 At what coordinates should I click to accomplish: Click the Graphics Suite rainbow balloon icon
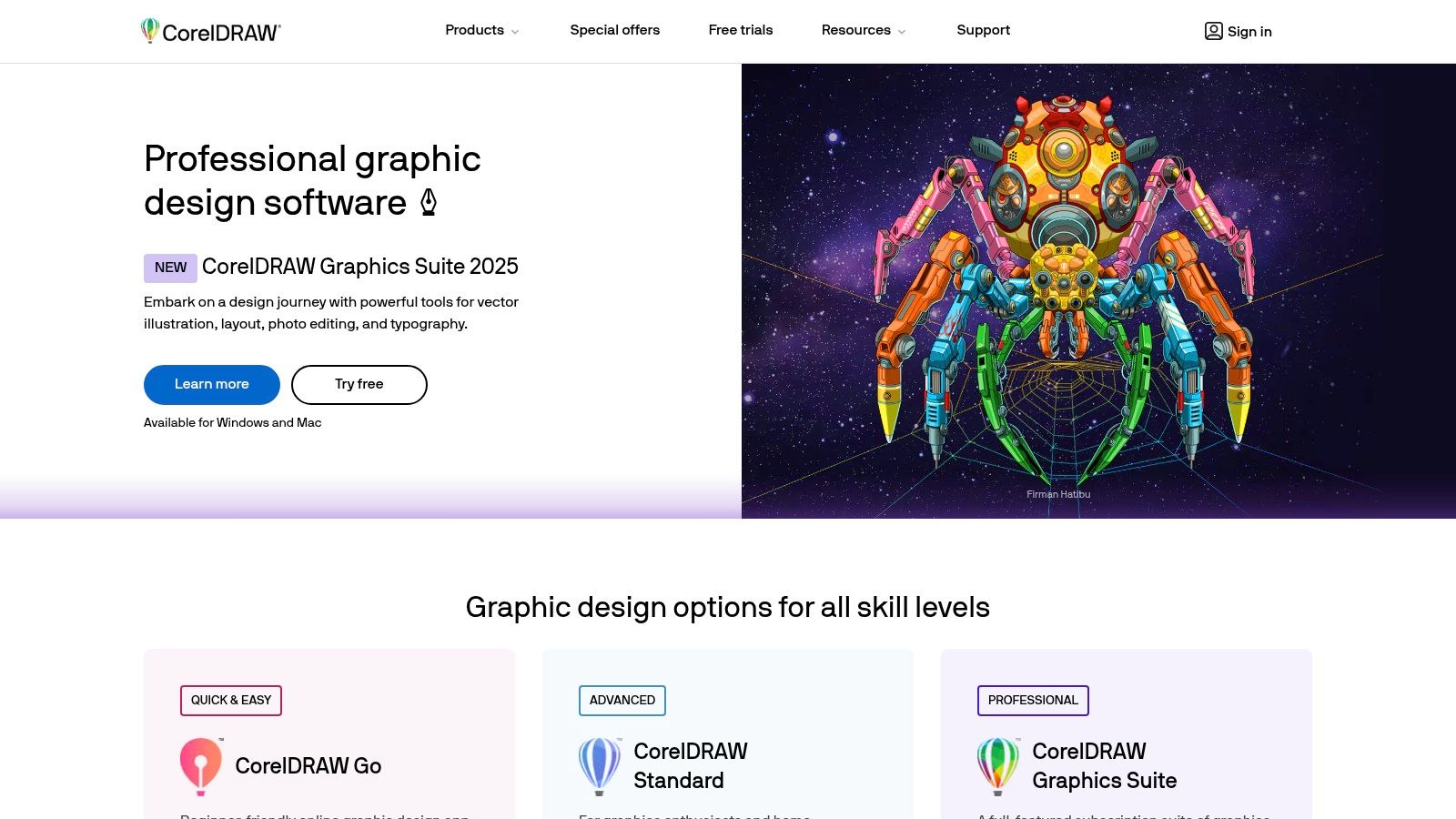[998, 766]
